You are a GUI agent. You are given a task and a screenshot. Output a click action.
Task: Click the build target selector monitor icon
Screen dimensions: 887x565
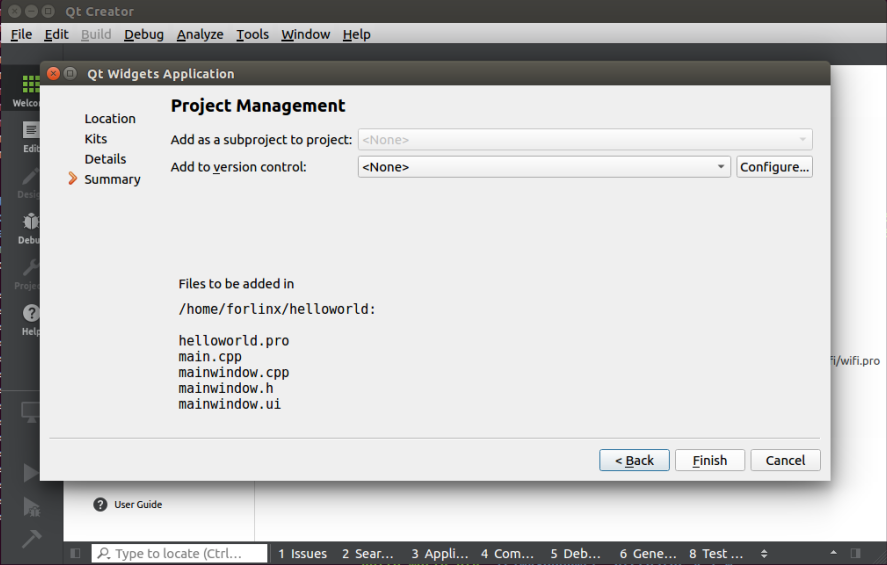31,412
